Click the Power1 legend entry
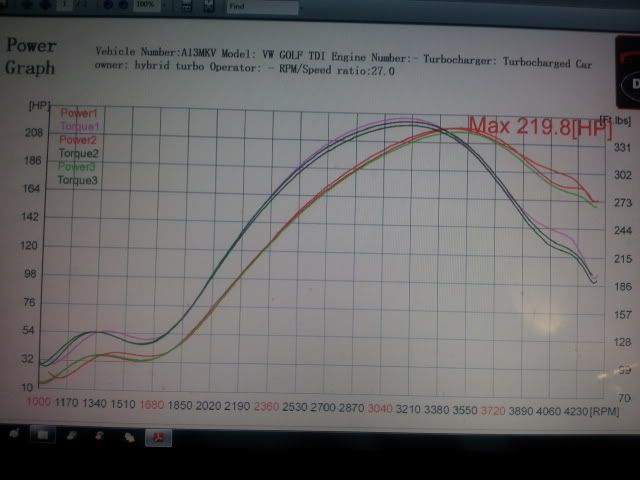 [x=78, y=113]
